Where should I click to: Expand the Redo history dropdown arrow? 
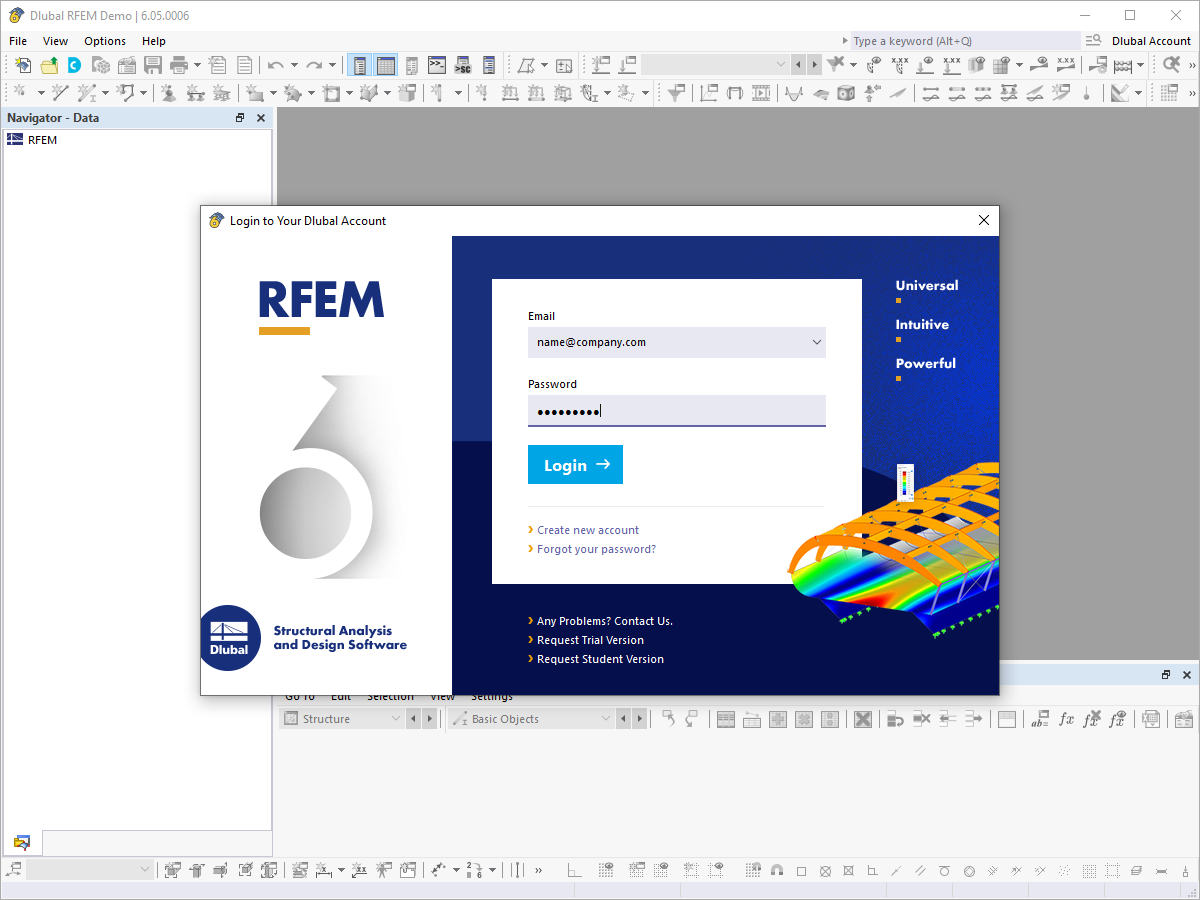(333, 65)
